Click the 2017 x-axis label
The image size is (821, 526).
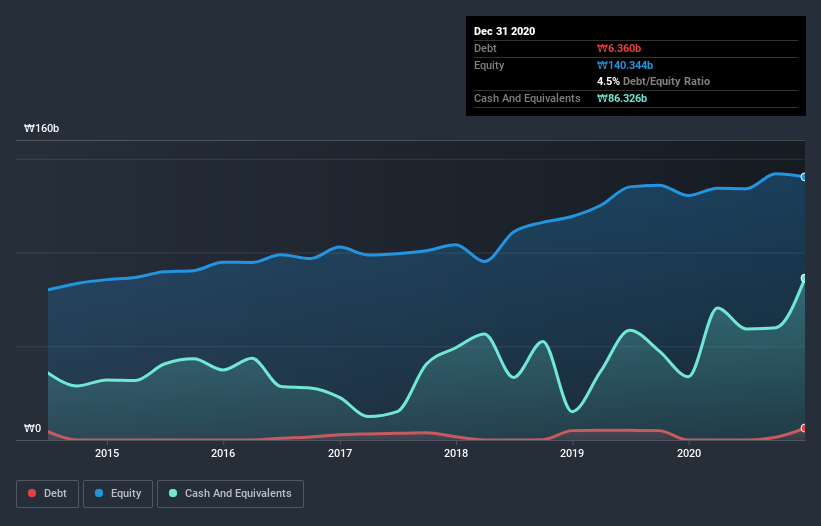tap(340, 453)
